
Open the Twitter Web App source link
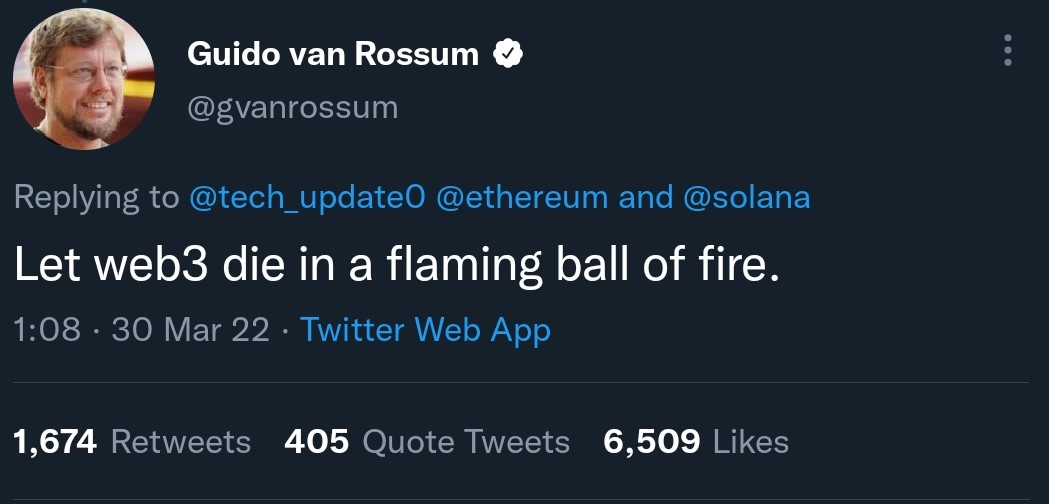425,330
